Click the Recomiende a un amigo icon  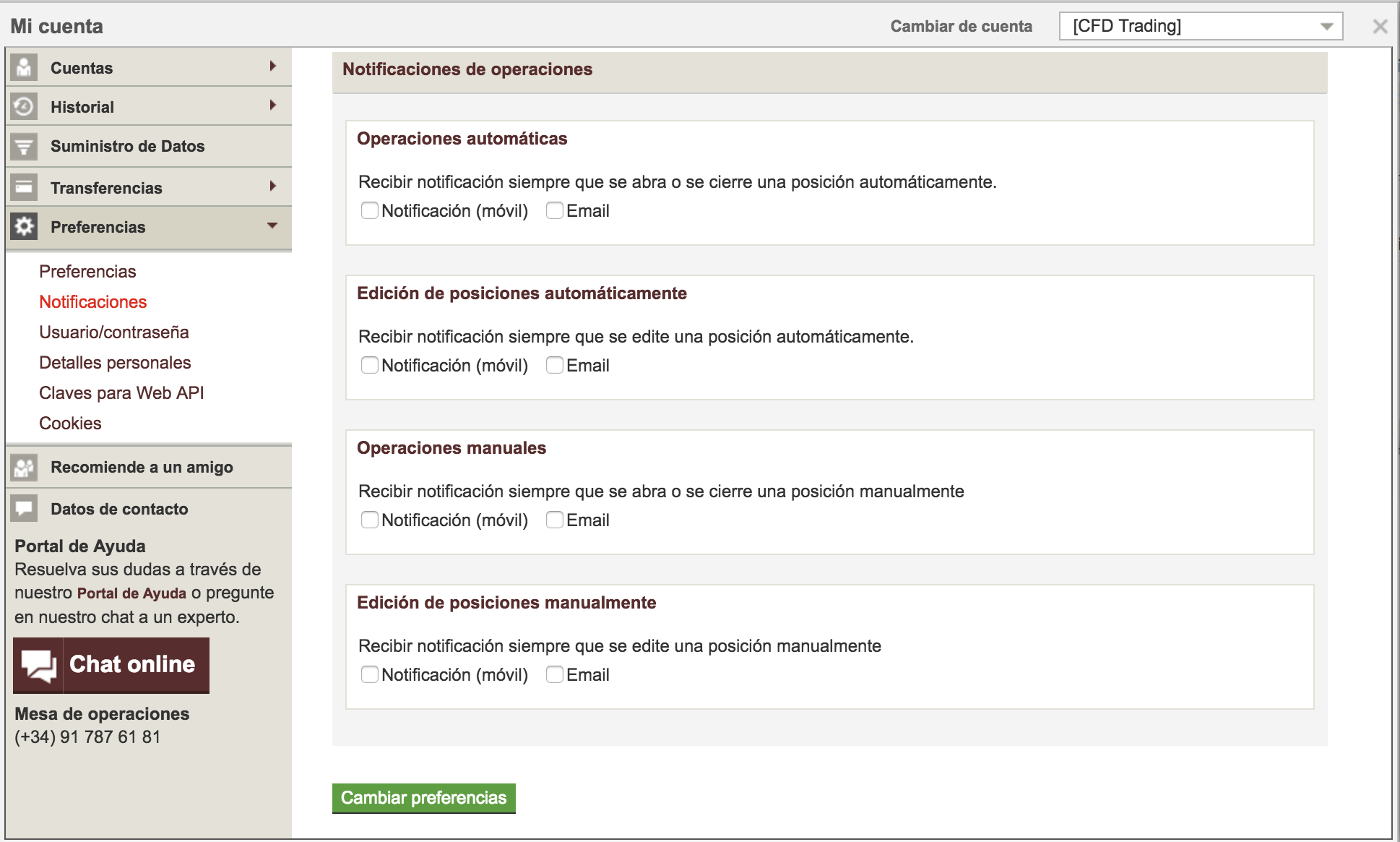24,468
